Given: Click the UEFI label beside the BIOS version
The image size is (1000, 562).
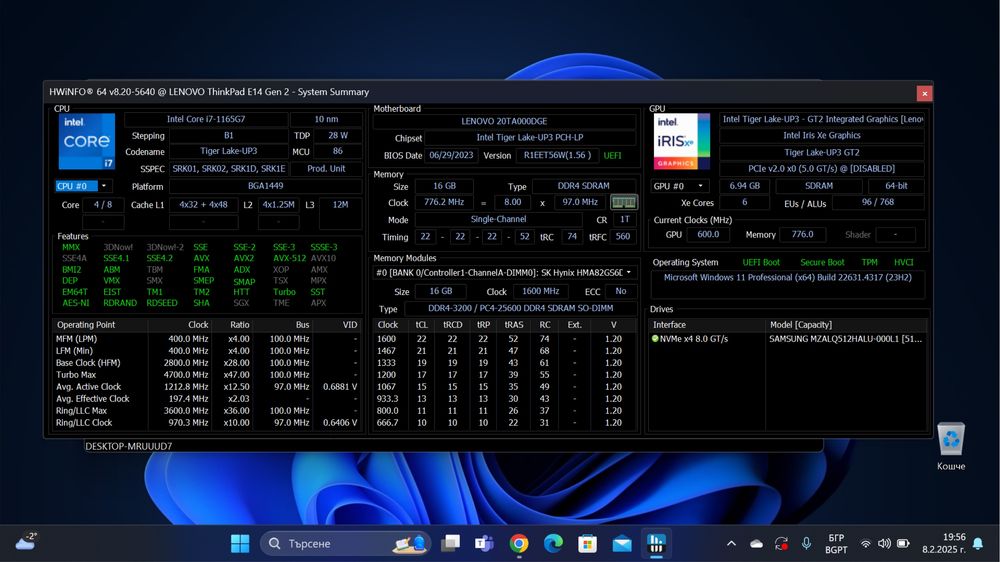Looking at the screenshot, I should point(612,156).
